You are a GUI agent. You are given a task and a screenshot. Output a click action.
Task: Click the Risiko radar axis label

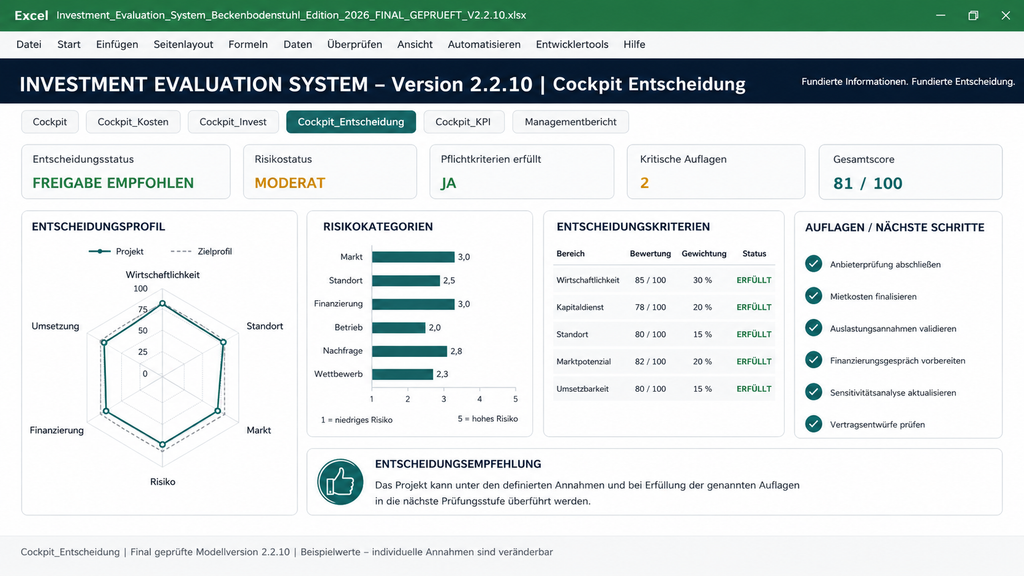163,481
